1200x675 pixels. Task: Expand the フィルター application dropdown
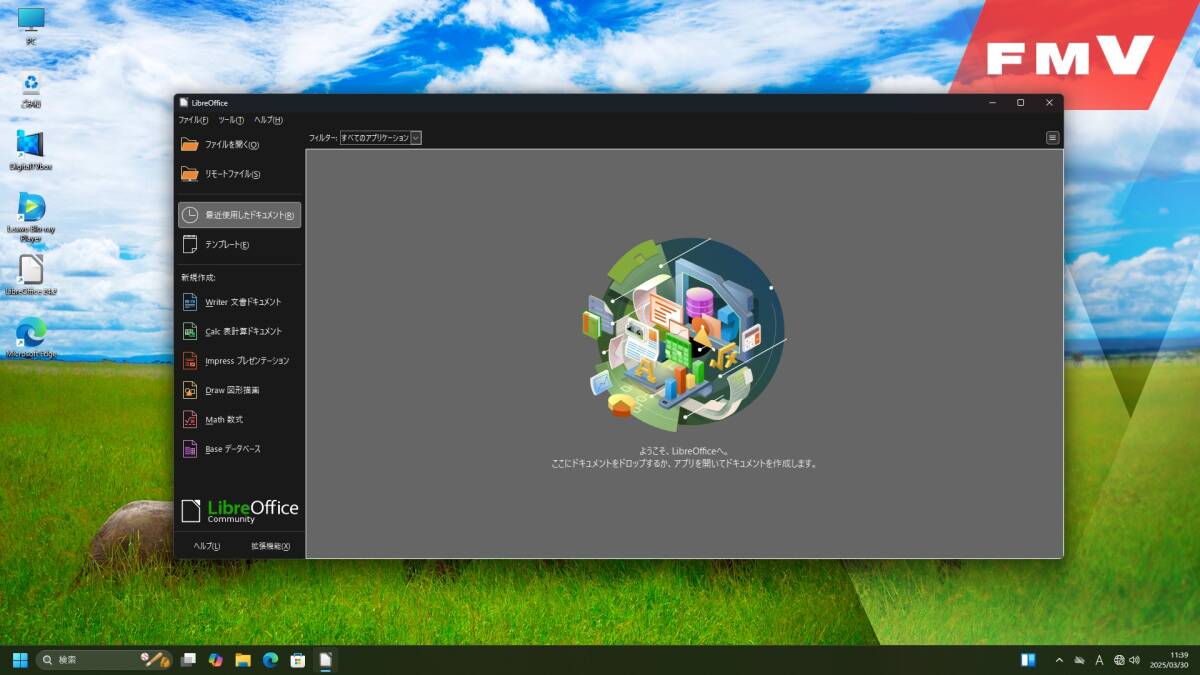coord(381,138)
